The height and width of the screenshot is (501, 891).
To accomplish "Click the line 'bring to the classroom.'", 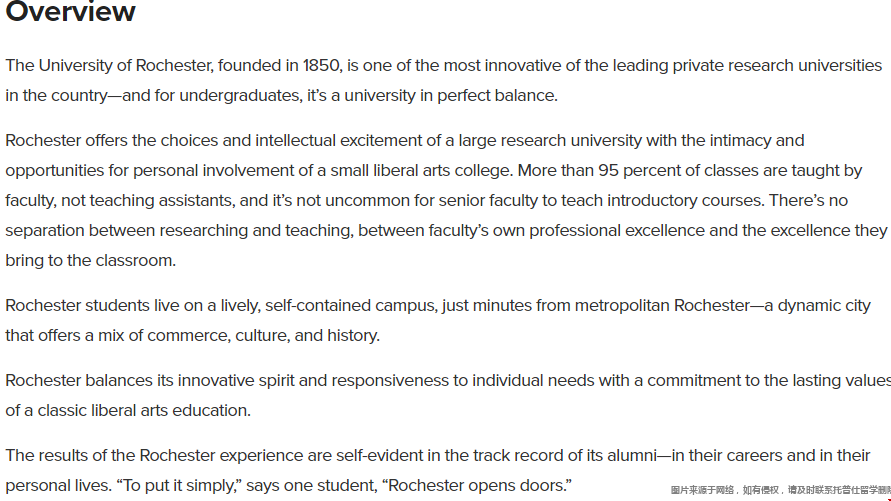I will [91, 260].
